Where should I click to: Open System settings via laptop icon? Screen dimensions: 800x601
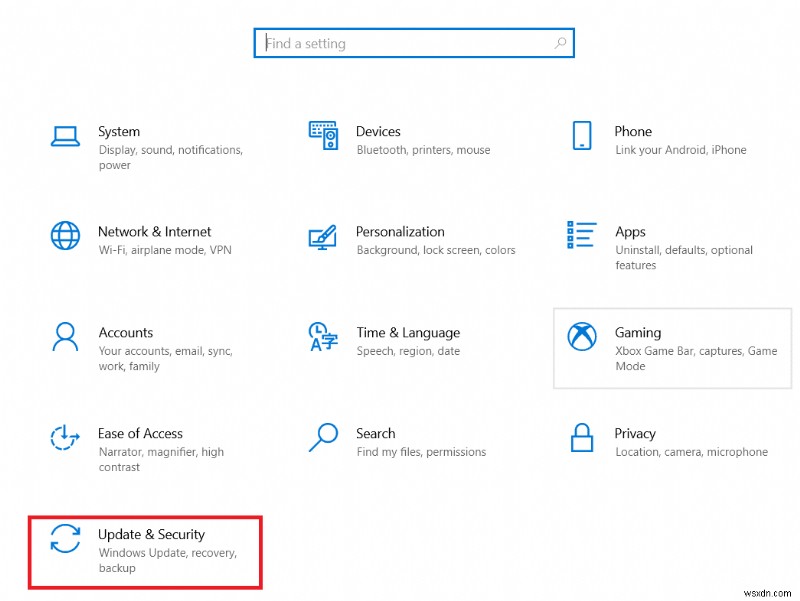pos(65,135)
